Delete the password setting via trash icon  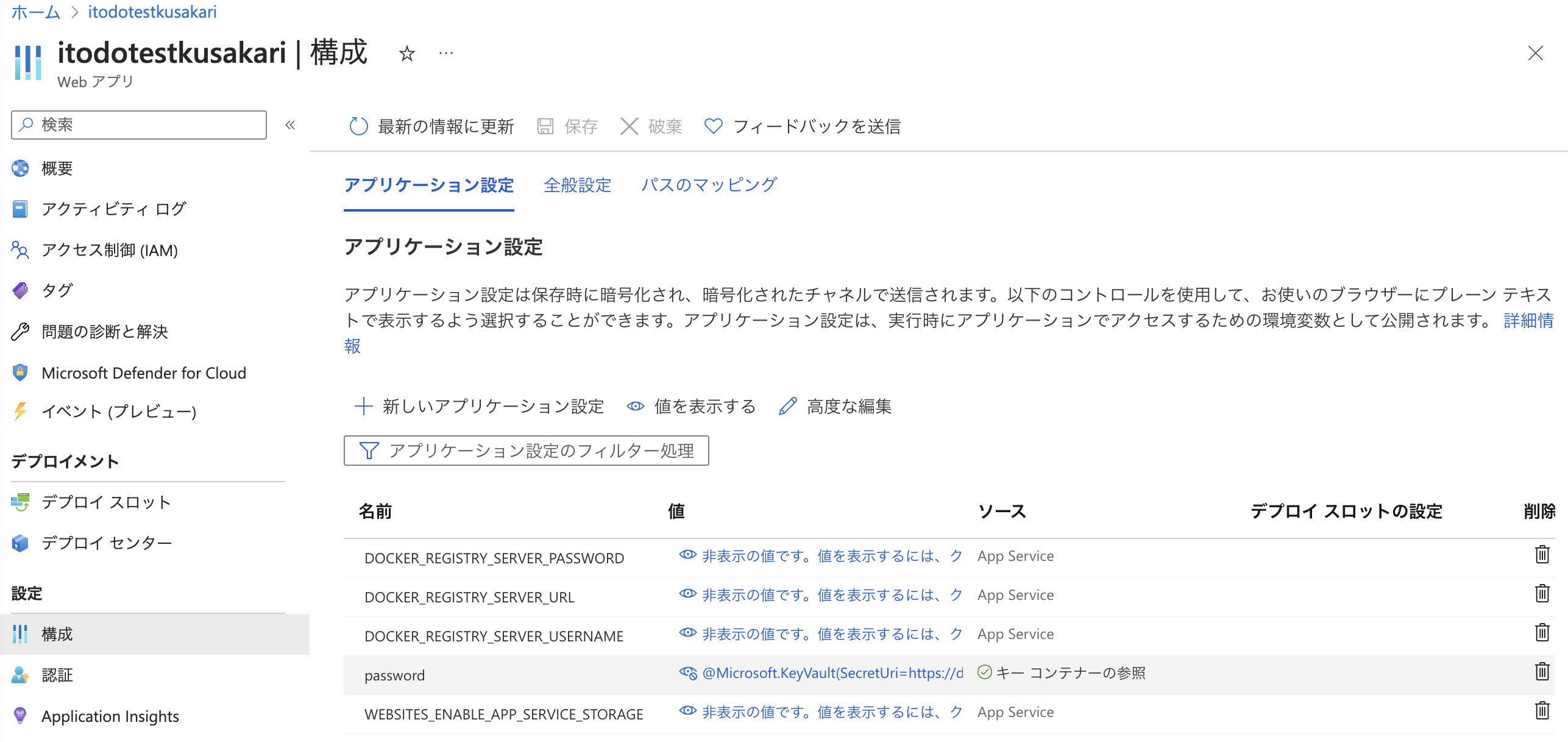(x=1542, y=672)
